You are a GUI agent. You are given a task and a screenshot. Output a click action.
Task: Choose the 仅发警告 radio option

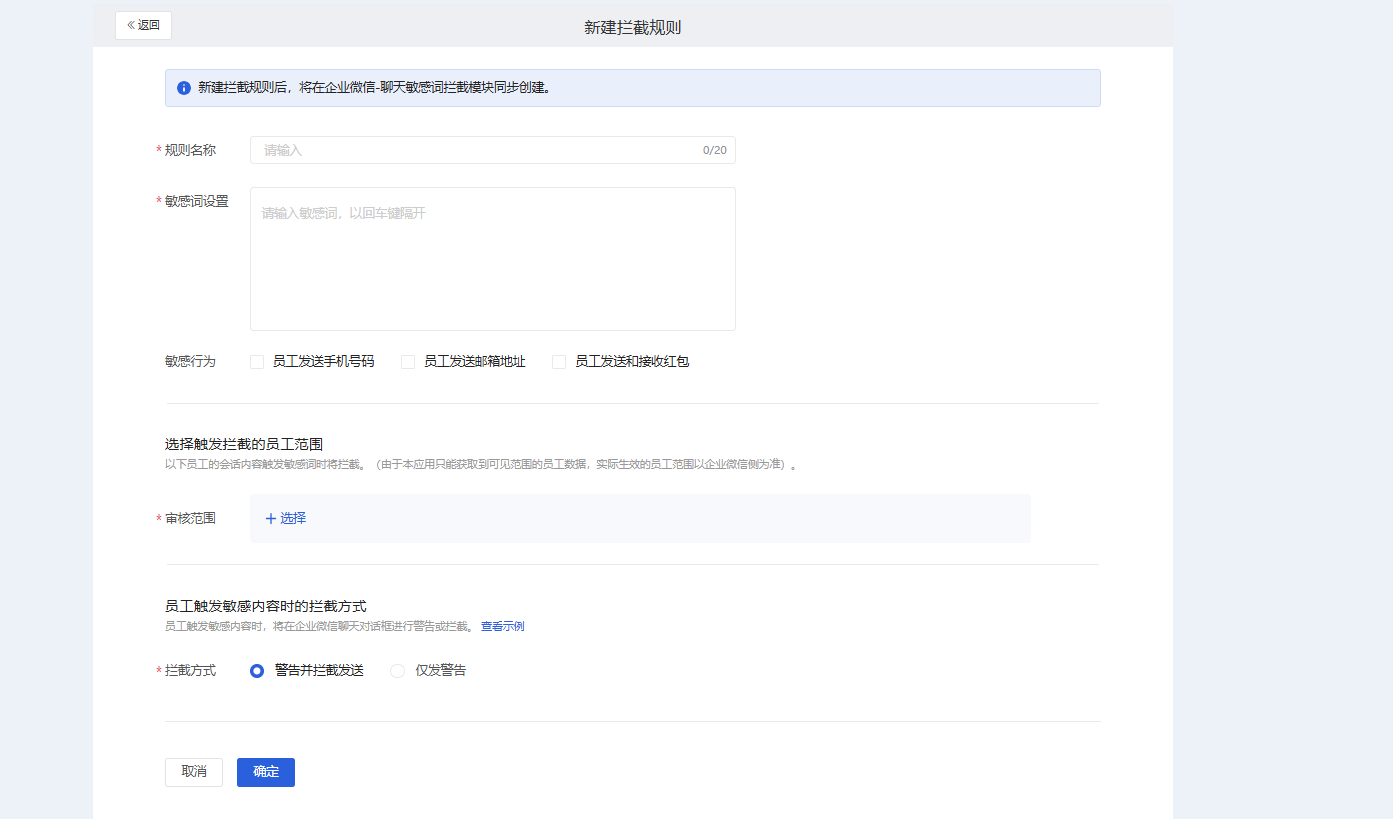pyautogui.click(x=397, y=671)
